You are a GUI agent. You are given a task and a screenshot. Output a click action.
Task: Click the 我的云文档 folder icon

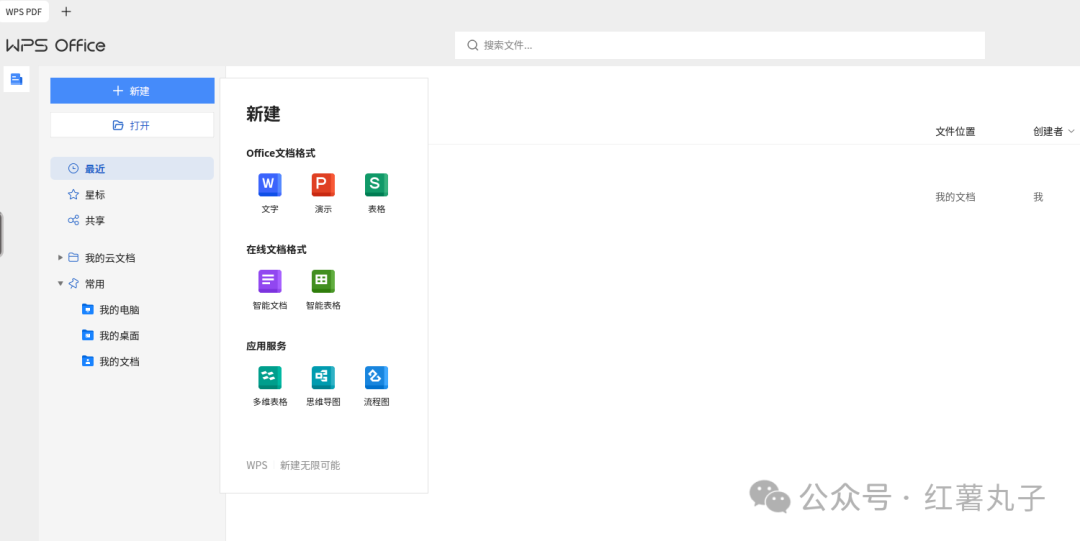pyautogui.click(x=73, y=257)
